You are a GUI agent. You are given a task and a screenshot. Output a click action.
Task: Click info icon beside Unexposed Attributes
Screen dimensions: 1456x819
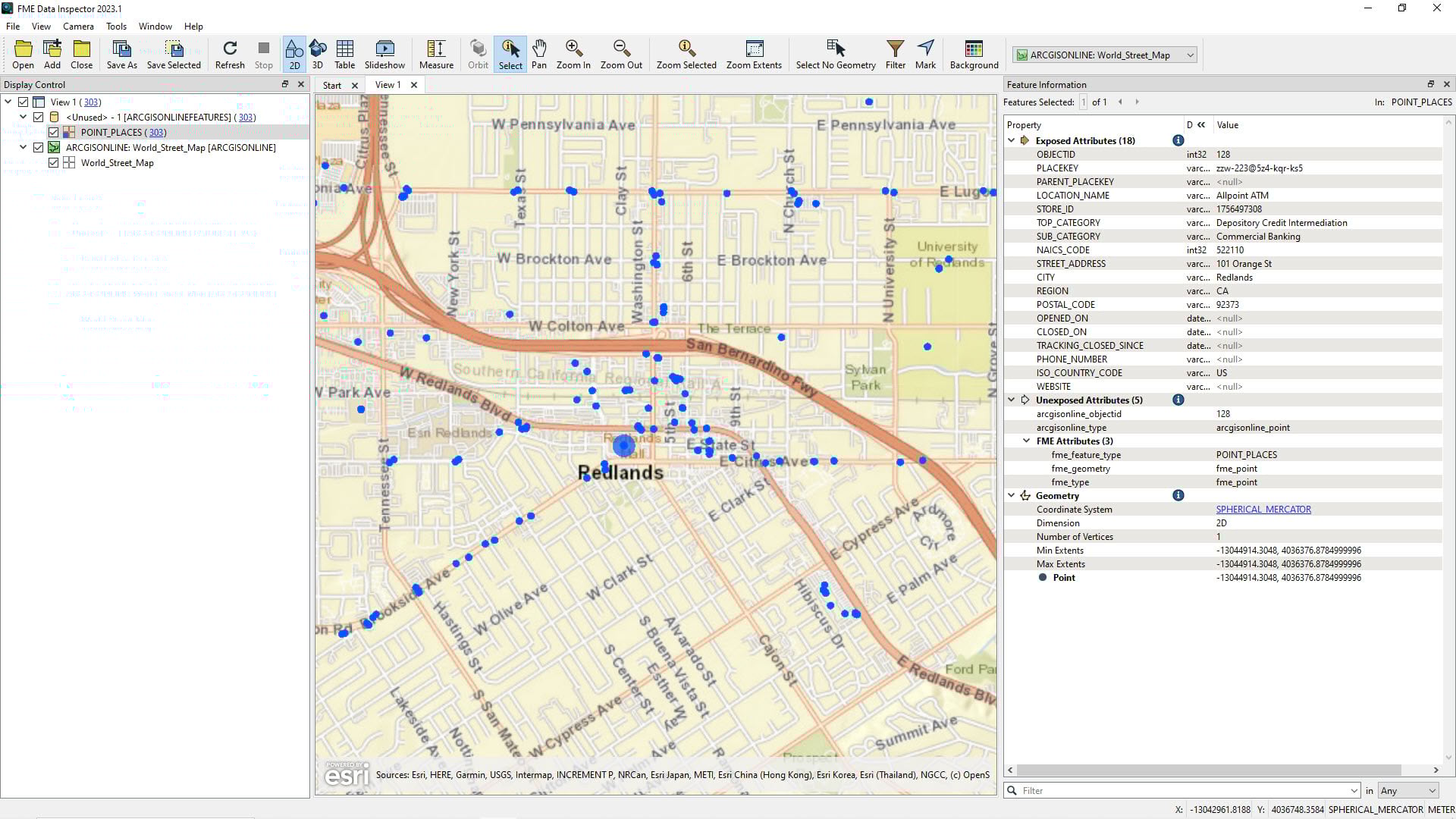pos(1178,400)
